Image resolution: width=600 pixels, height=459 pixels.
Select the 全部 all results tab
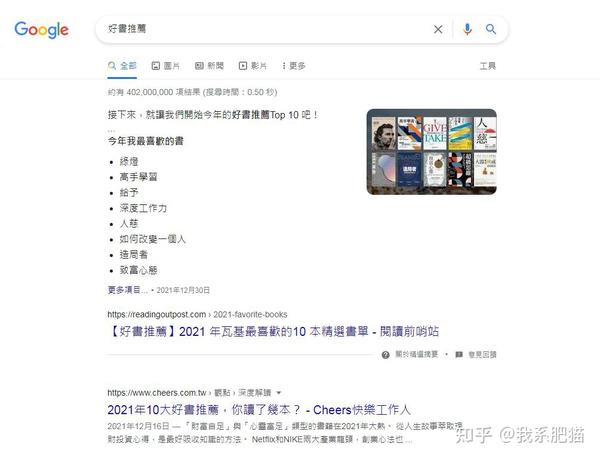pos(122,66)
